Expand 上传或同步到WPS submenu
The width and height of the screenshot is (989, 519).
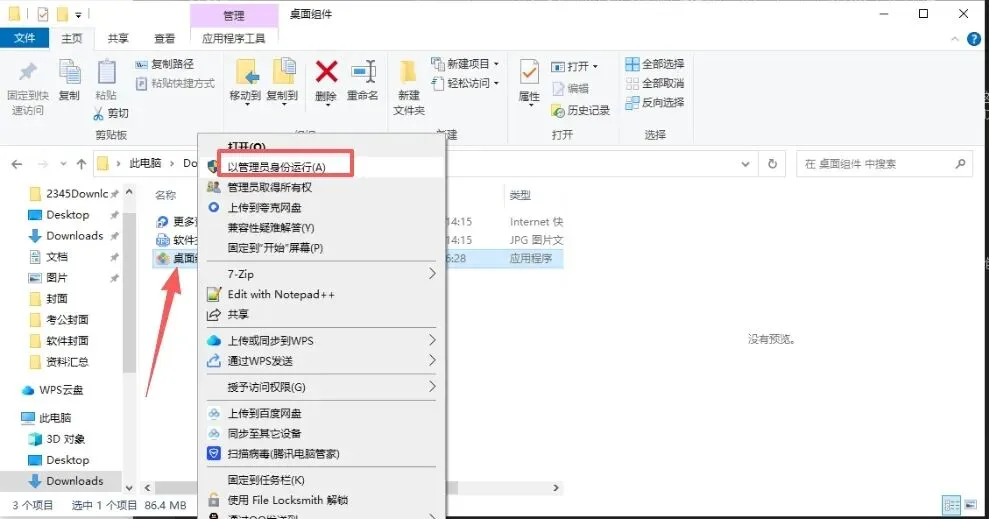tap(322, 341)
